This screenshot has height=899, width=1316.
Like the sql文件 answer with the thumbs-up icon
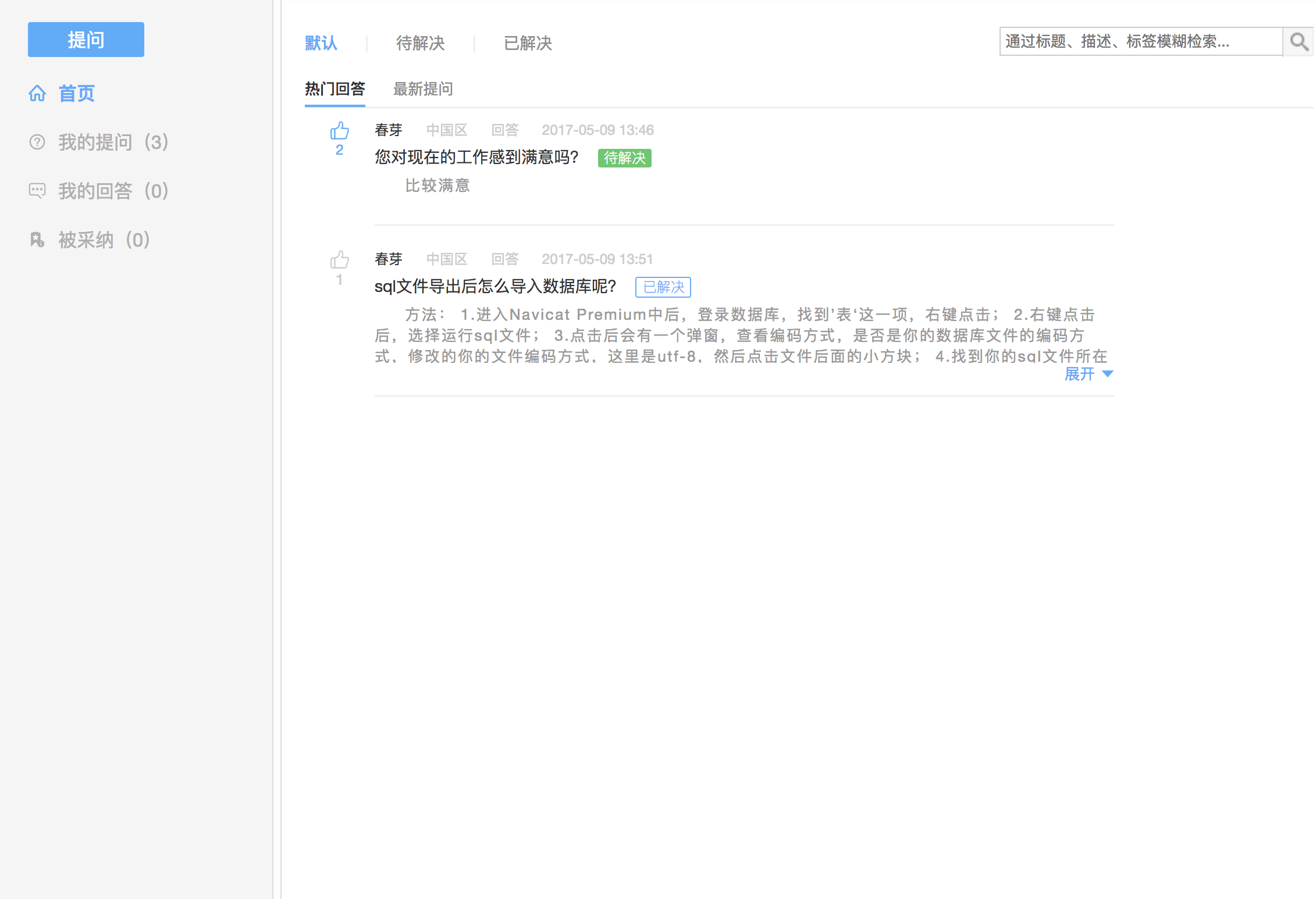pos(340,260)
